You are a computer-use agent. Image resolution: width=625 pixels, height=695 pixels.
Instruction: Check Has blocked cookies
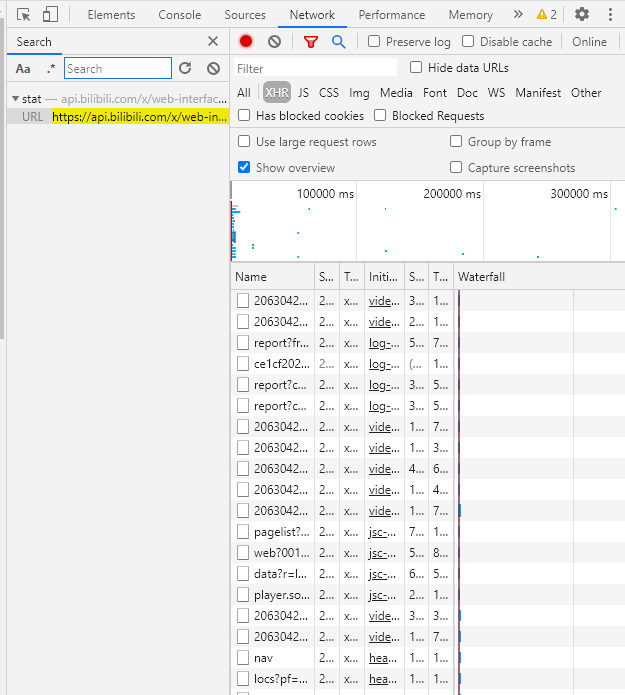point(244,115)
